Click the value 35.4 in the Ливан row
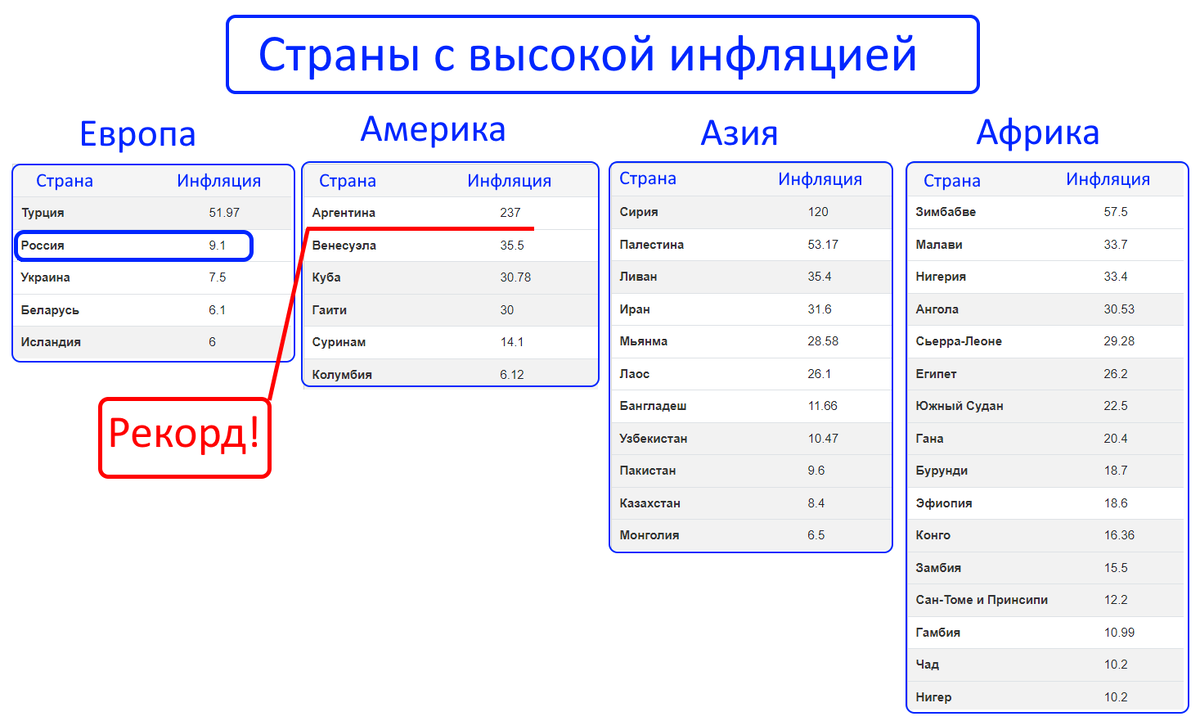 coord(821,277)
